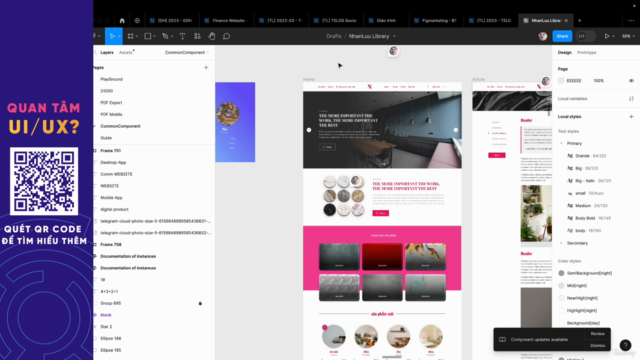Open the Resources components tool

coord(197,36)
